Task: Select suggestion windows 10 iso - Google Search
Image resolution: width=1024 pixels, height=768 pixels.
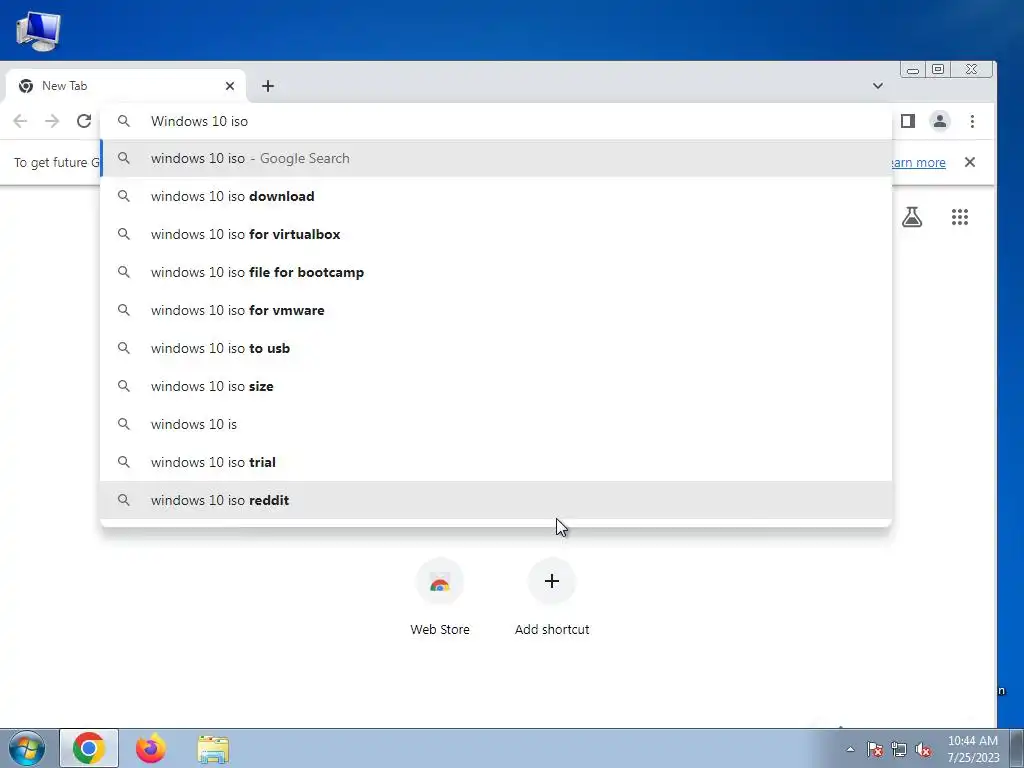Action: click(496, 159)
